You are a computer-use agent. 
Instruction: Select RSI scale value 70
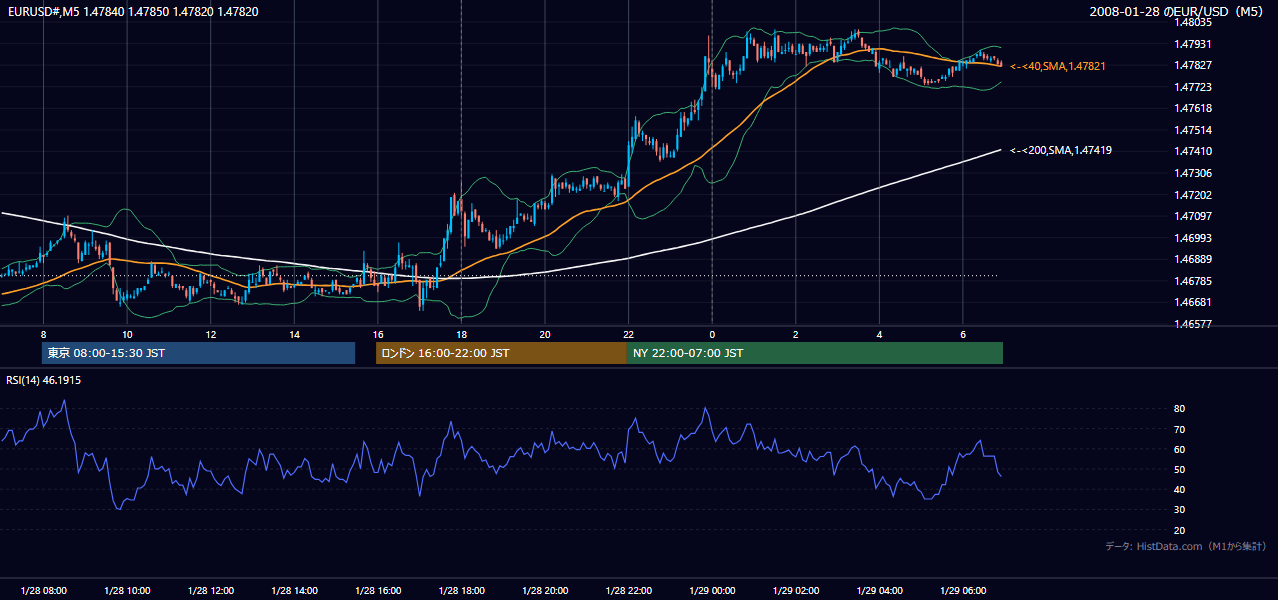pos(1180,429)
